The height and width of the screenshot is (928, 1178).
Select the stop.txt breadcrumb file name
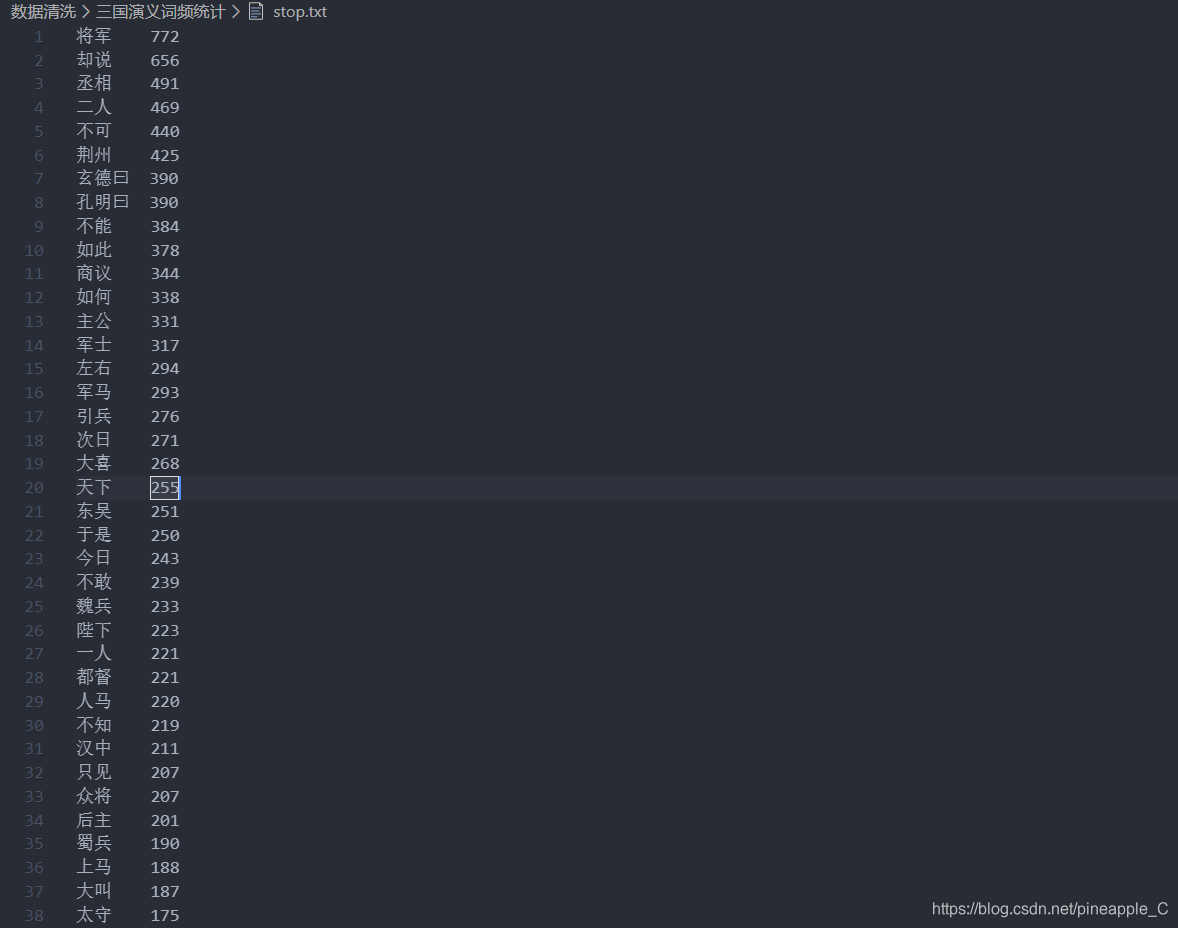300,12
